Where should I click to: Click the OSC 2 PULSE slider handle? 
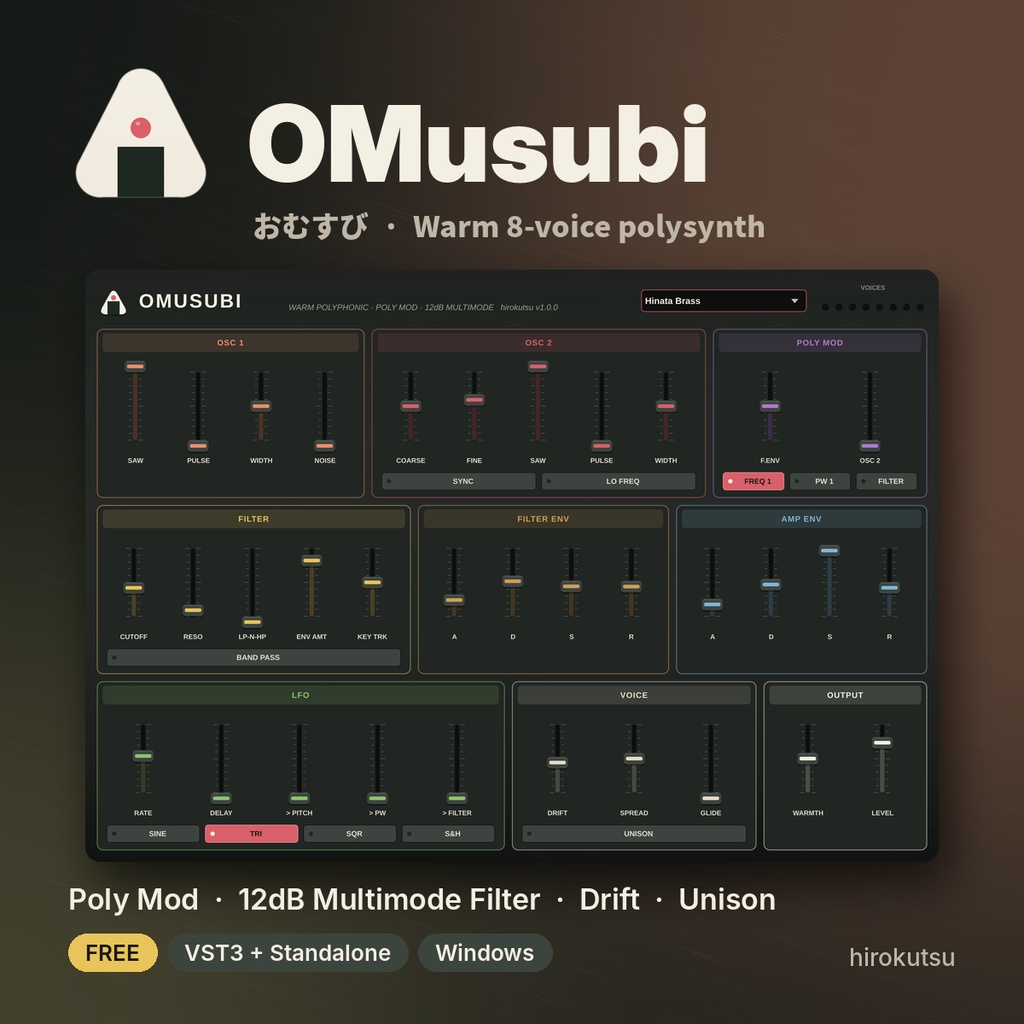(x=601, y=446)
